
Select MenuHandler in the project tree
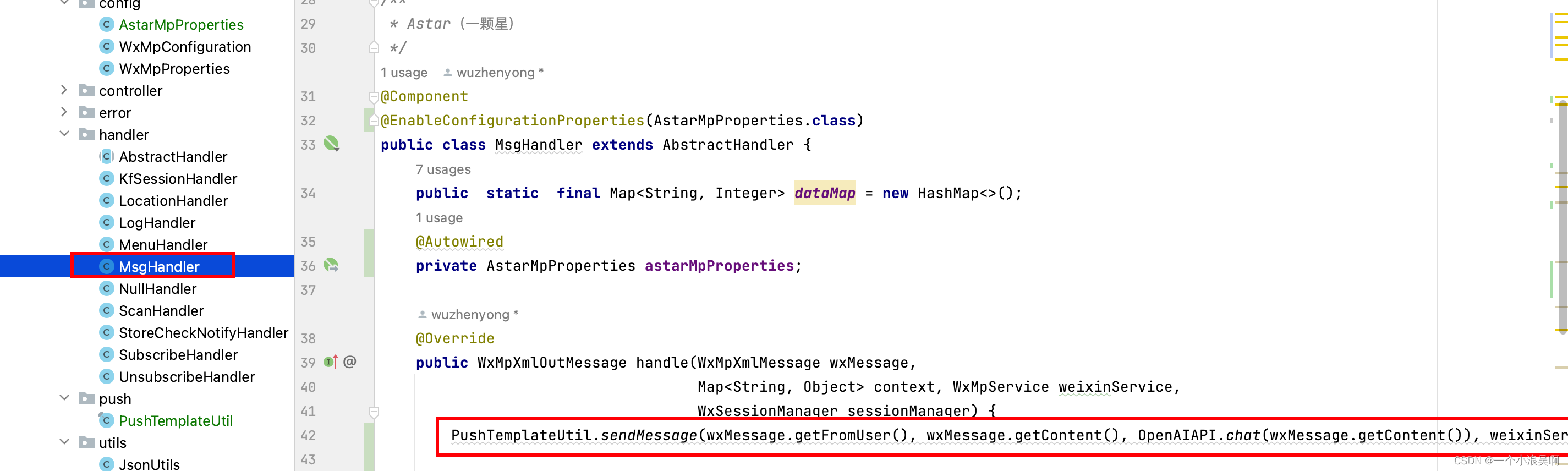[163, 245]
